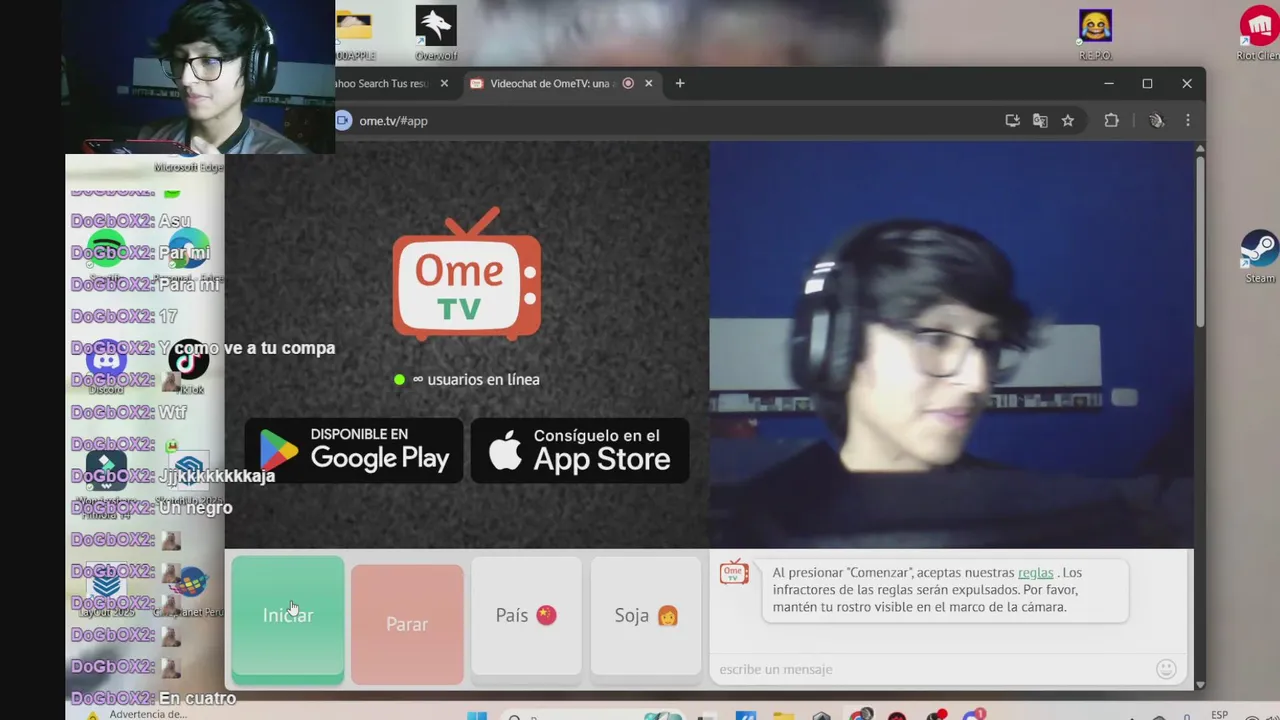The image size is (1280, 720).
Task: Click chat message 'En cuatro'
Action: (197, 698)
